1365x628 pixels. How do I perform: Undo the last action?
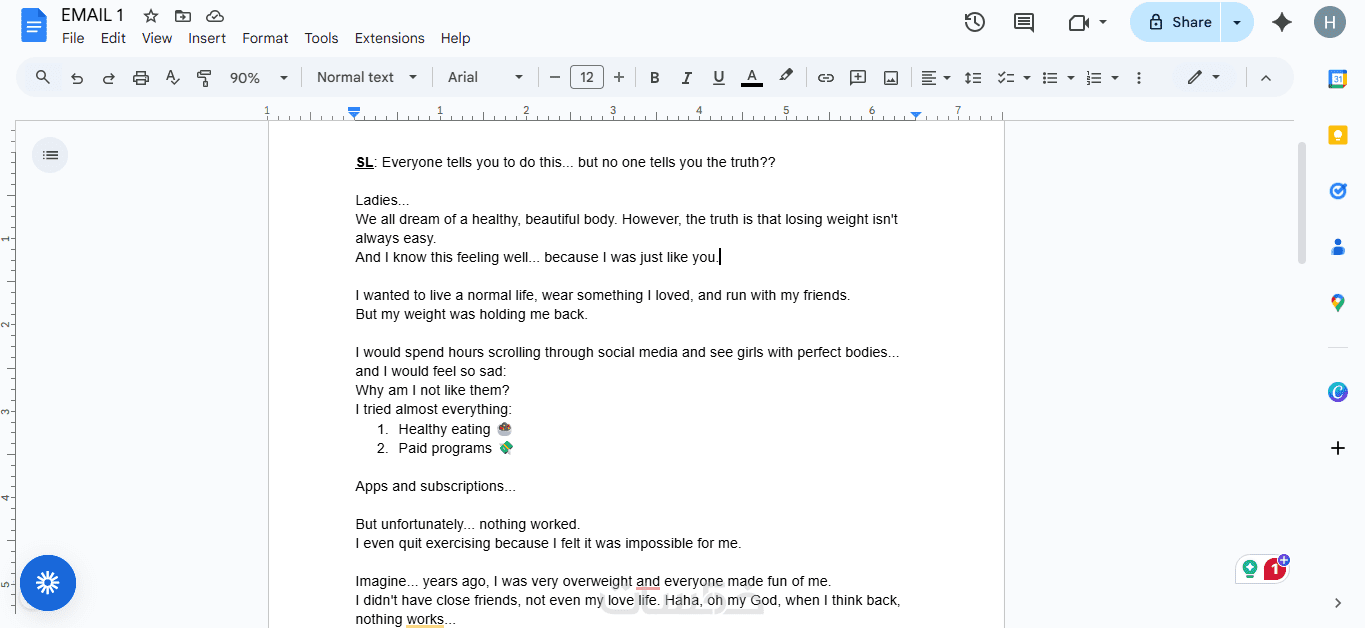[x=77, y=77]
